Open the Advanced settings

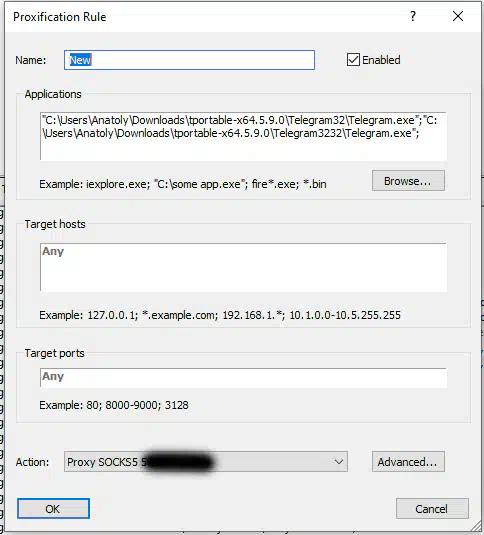click(x=408, y=462)
